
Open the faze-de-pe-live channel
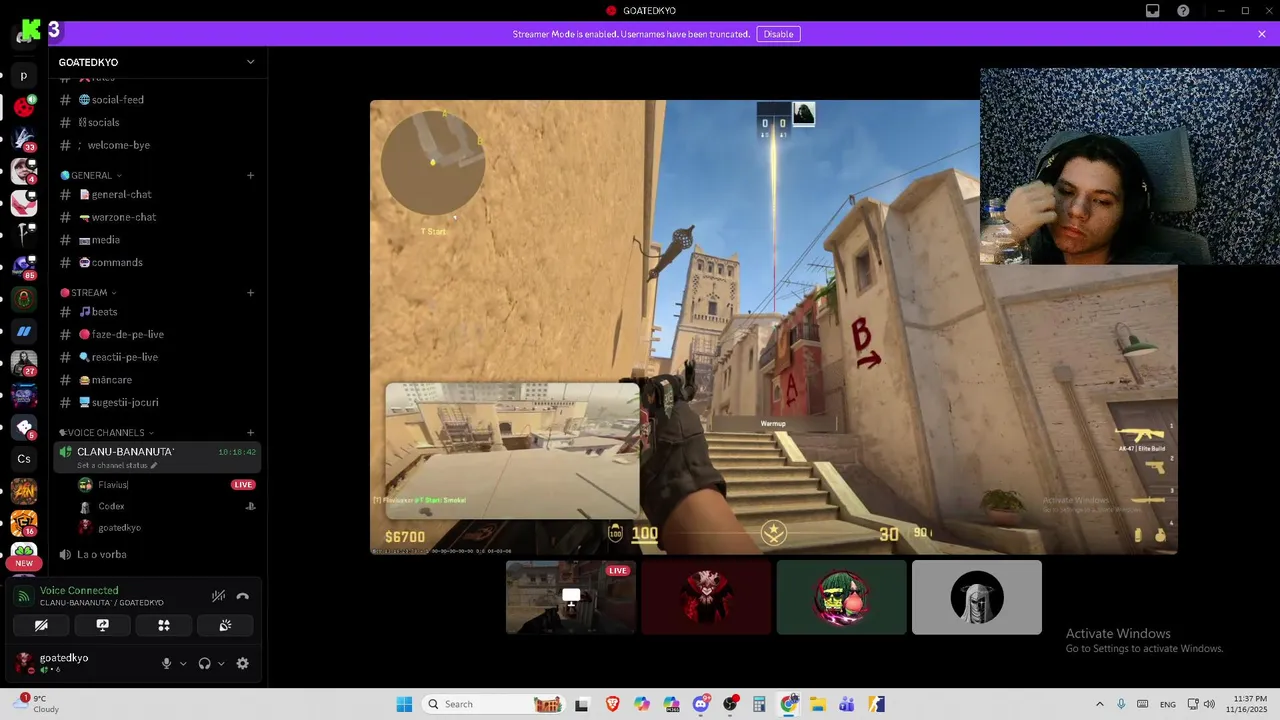tap(157, 334)
